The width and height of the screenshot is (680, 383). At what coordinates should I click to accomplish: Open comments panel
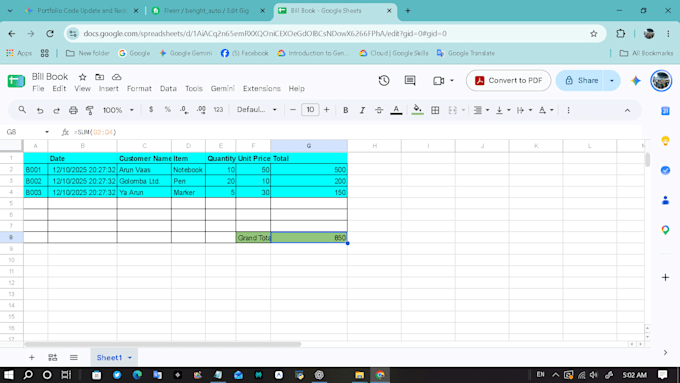pyautogui.click(x=410, y=80)
